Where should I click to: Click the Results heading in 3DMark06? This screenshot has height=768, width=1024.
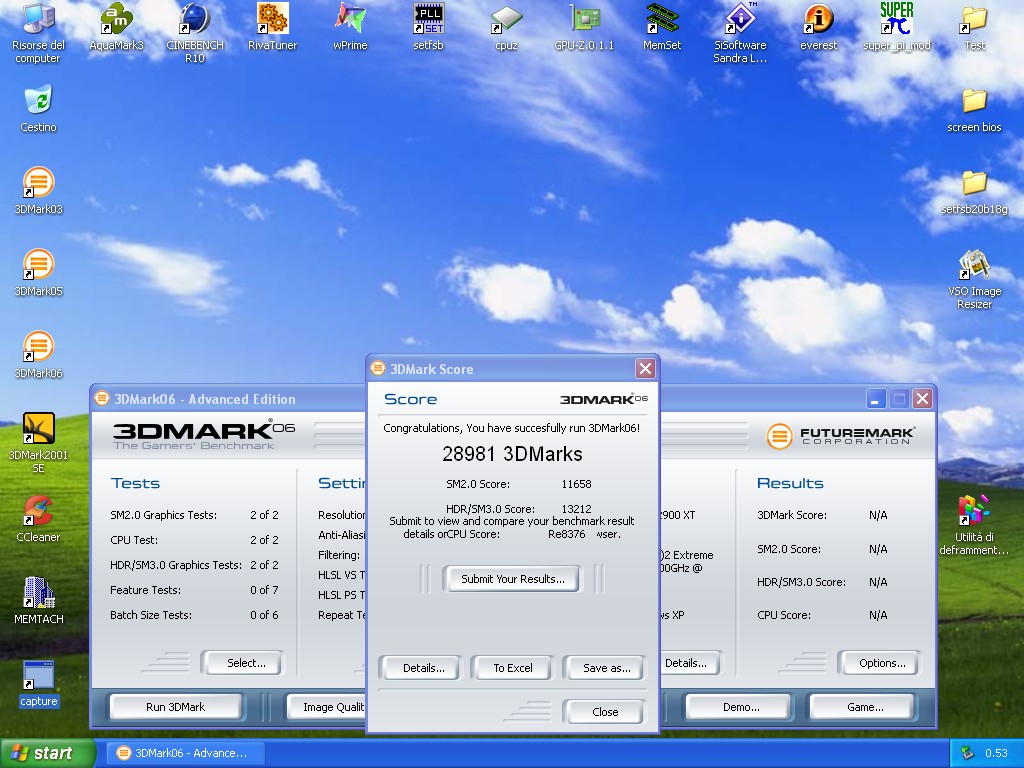click(x=790, y=483)
